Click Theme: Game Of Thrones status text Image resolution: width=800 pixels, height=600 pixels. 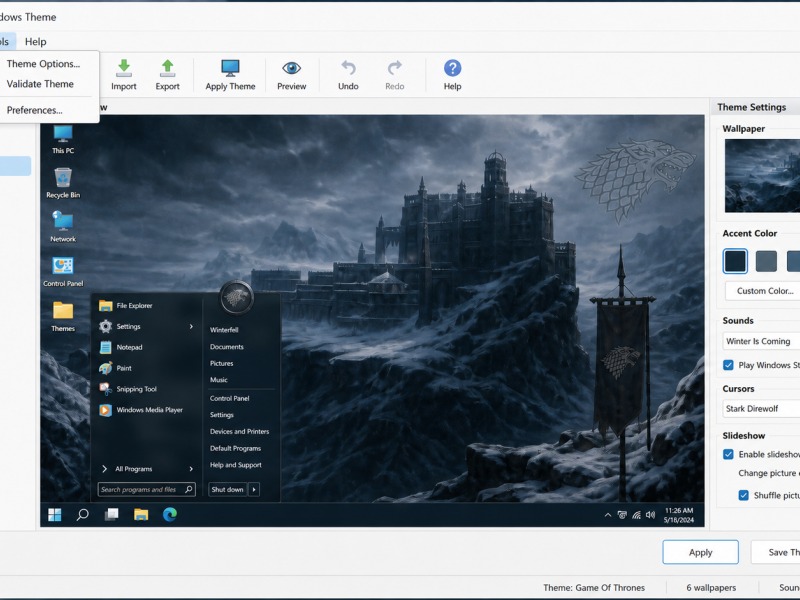[x=594, y=588]
